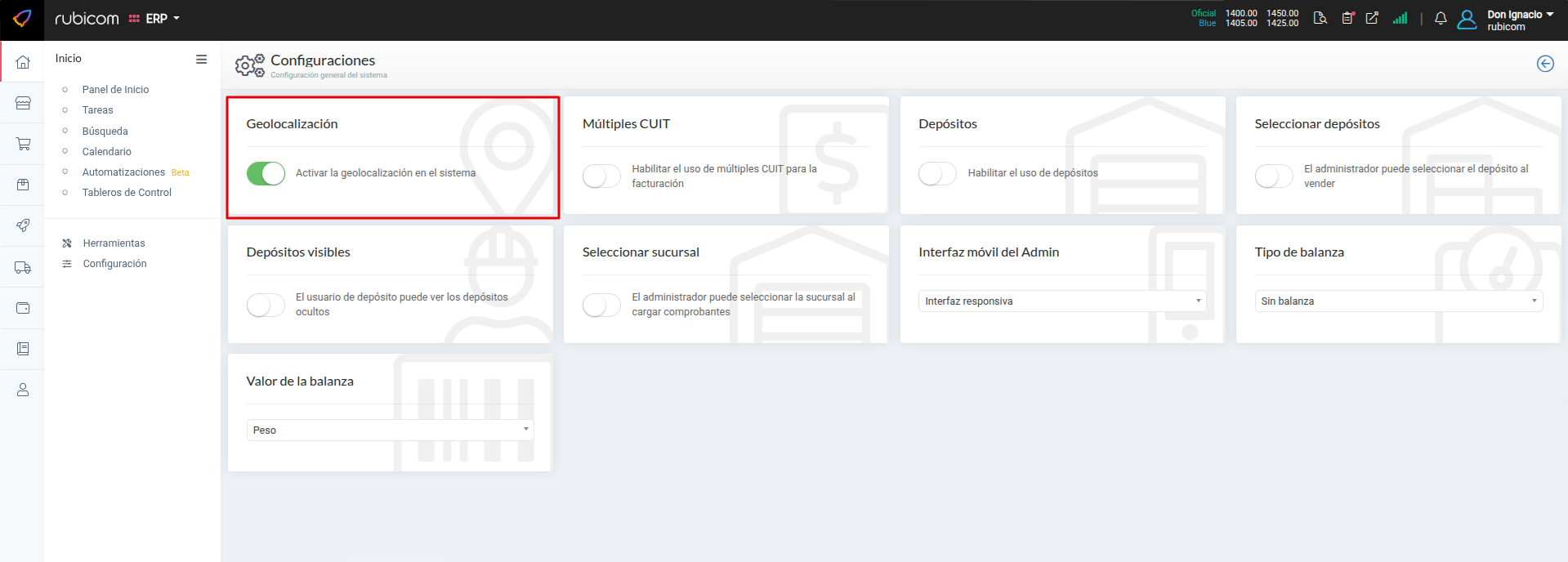The height and width of the screenshot is (562, 1568).
Task: Go to Tableros de Control
Action: [127, 193]
